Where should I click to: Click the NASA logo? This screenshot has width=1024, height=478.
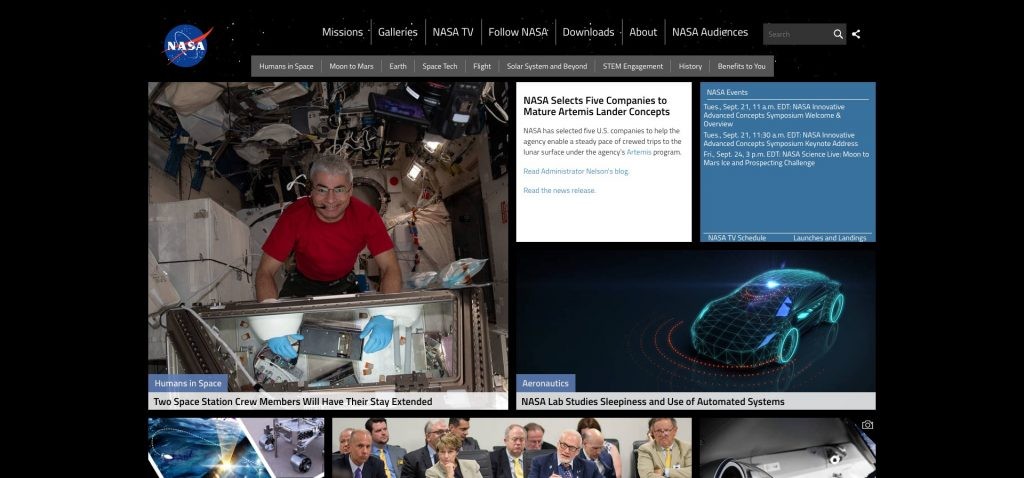(x=187, y=46)
